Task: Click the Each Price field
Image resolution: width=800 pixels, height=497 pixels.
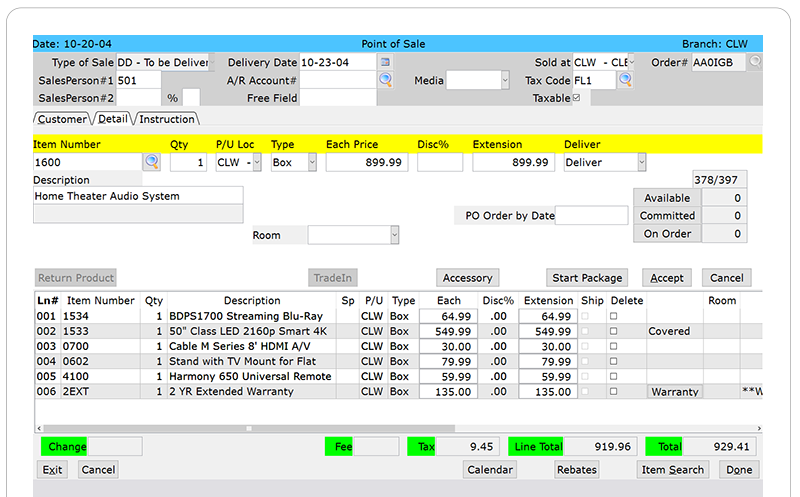Action: click(367, 162)
